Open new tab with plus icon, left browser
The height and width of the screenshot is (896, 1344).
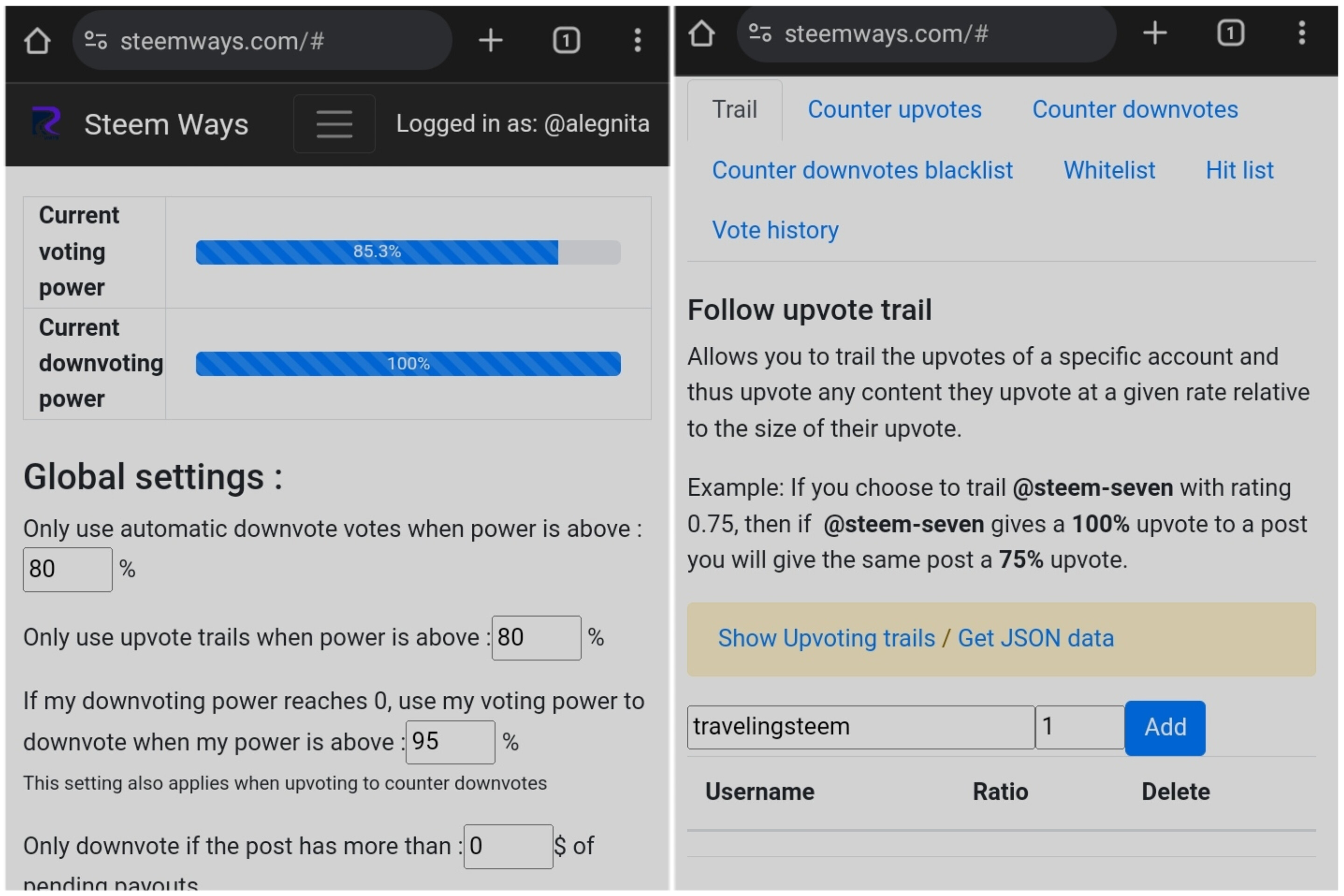pyautogui.click(x=490, y=41)
